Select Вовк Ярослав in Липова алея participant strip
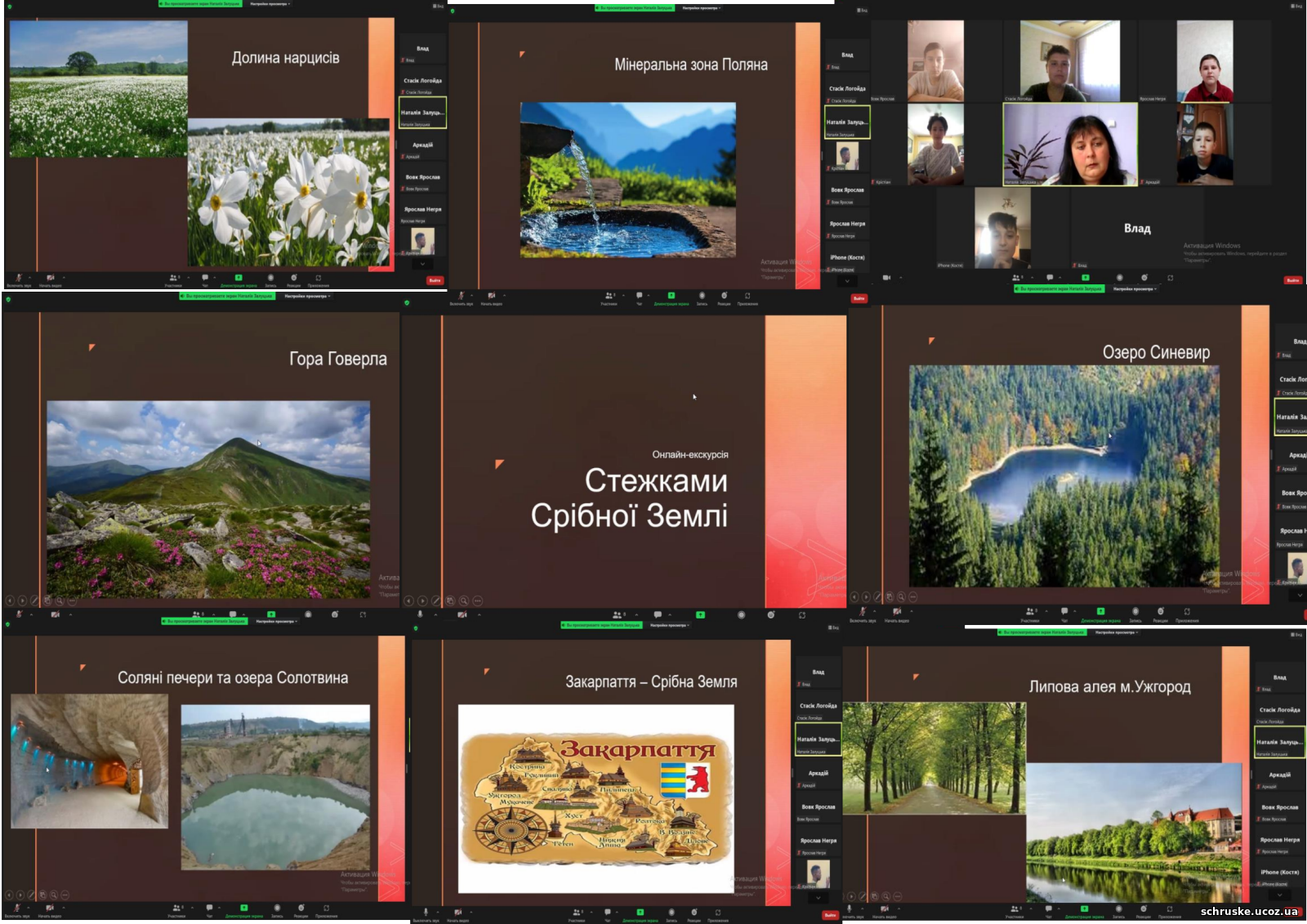This screenshot has width=1307, height=924. click(1279, 810)
